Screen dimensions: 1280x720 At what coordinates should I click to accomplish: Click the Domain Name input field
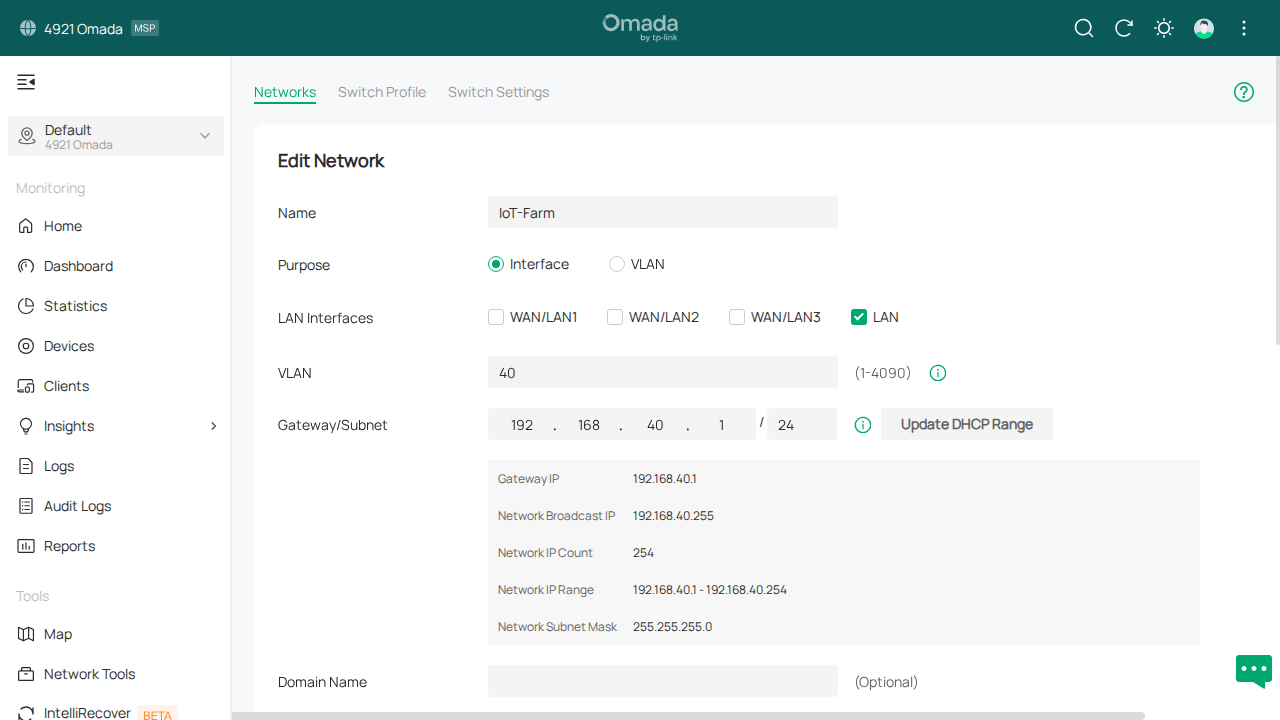pyautogui.click(x=662, y=681)
